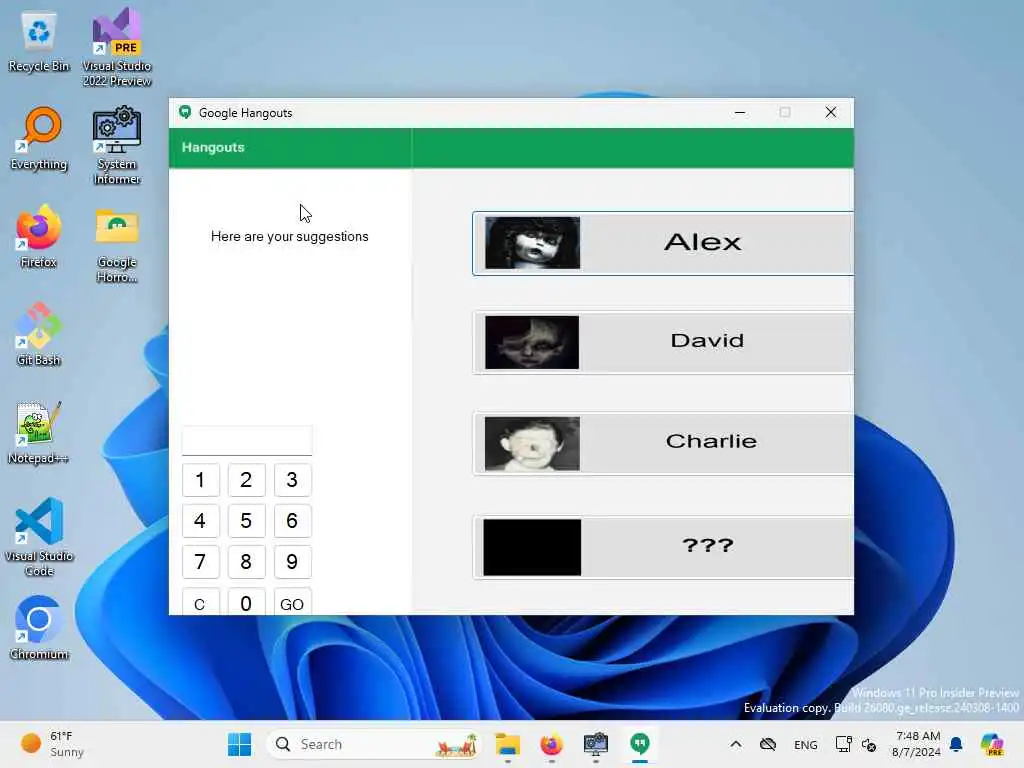Open the clock showing 7:48 AM
The image size is (1024, 768).
(x=917, y=744)
